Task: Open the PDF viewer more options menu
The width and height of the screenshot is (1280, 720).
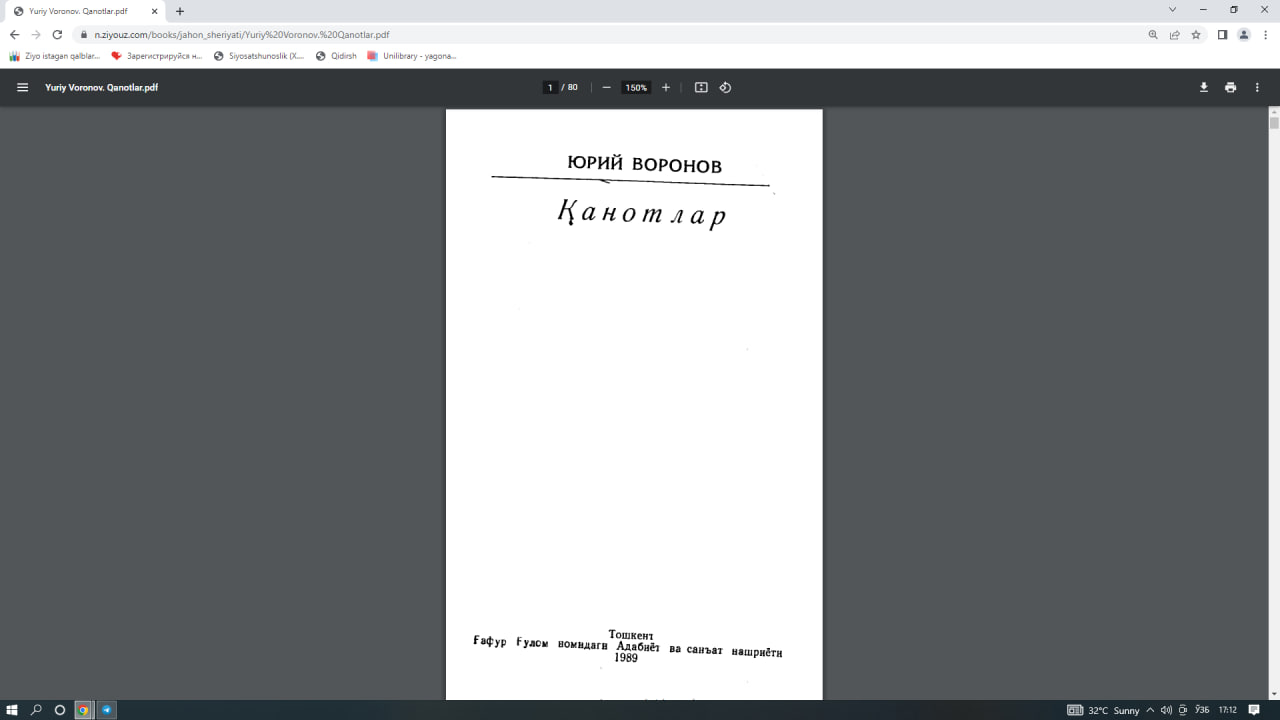Action: 1257,87
